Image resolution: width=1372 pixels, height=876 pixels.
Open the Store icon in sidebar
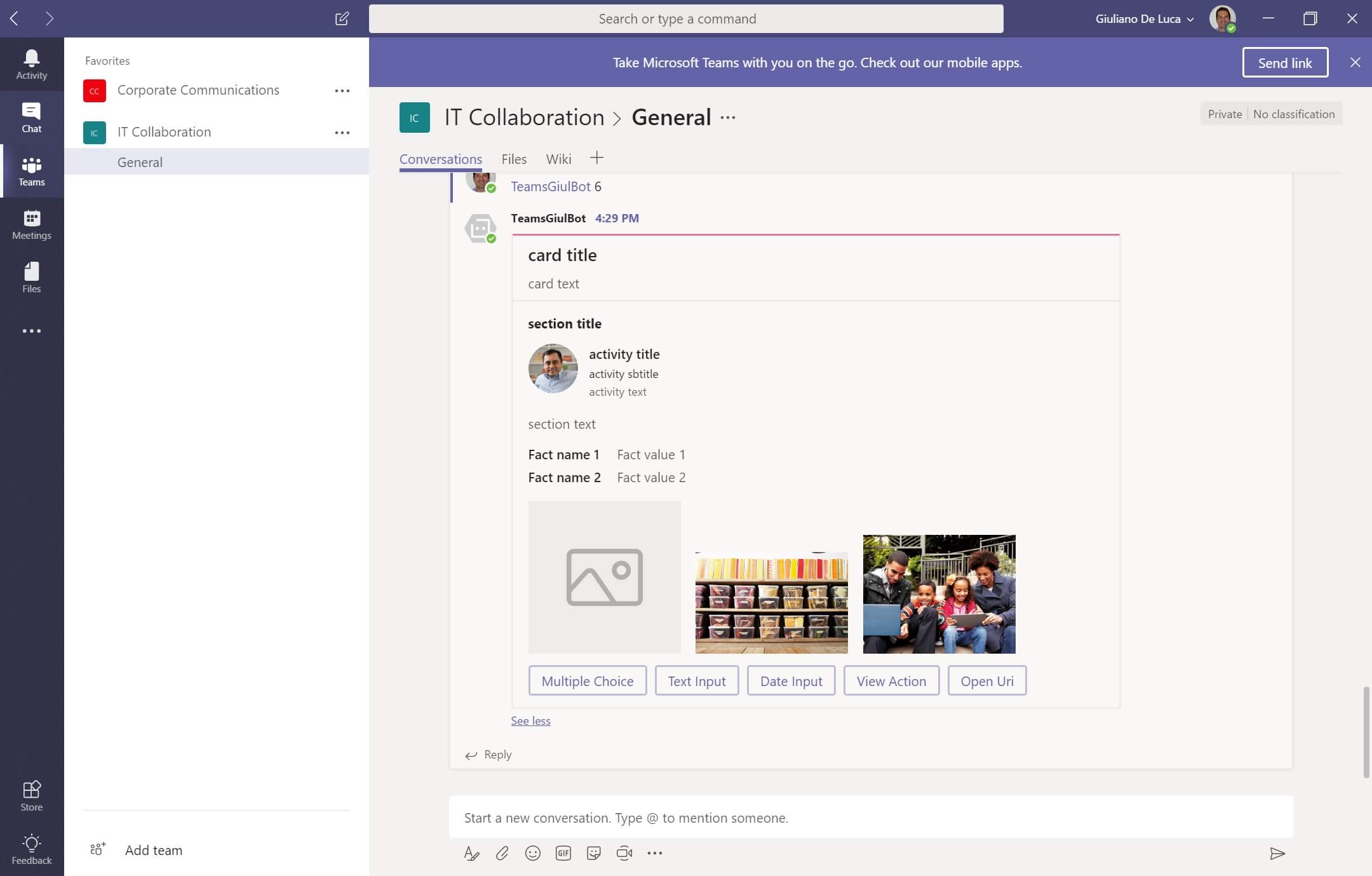(31, 795)
